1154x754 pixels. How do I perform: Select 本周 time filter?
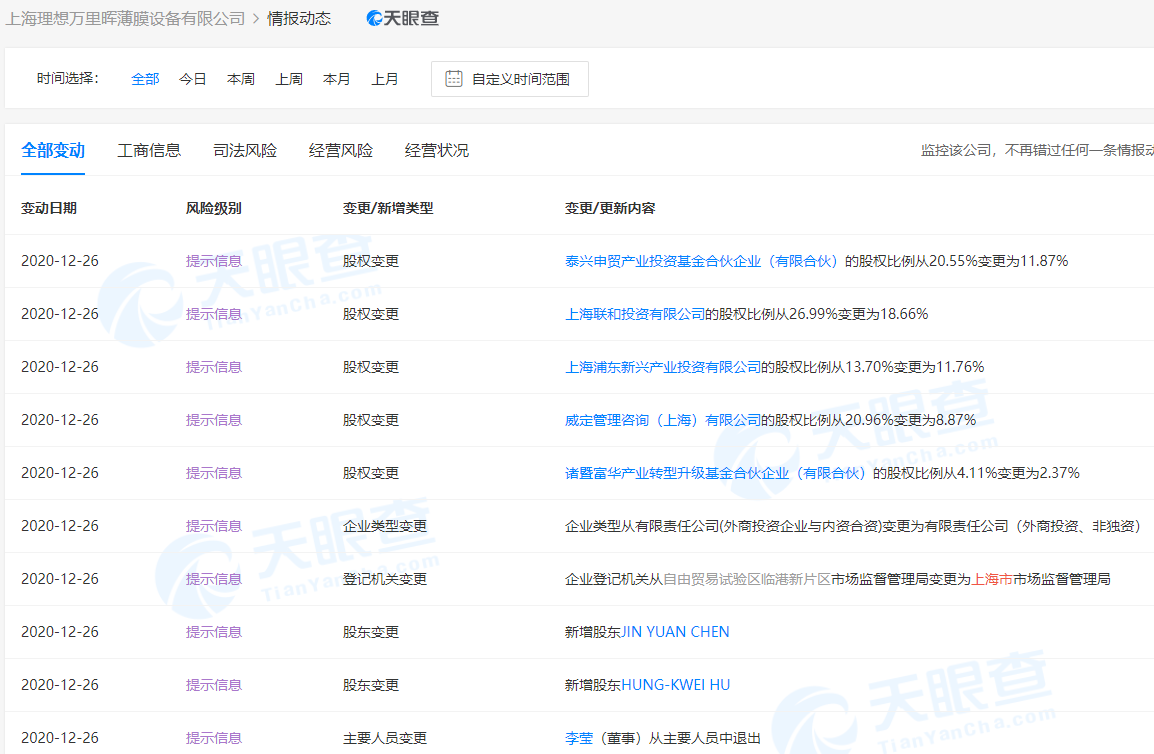click(241, 79)
